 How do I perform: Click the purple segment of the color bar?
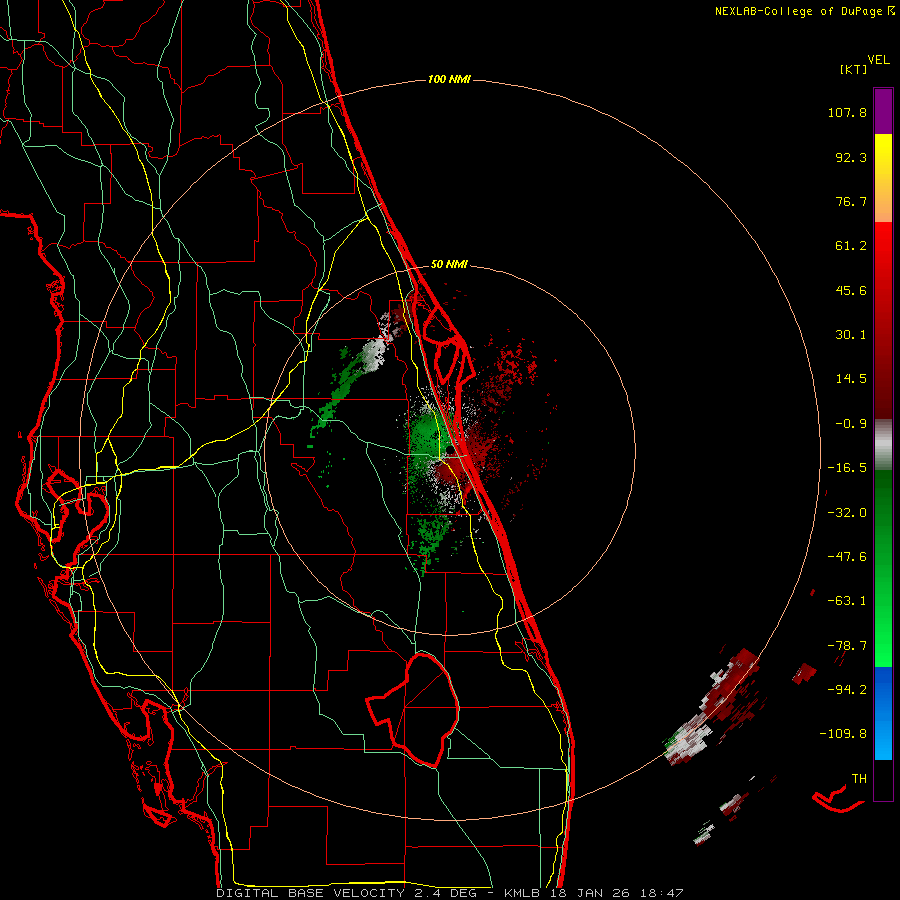click(x=883, y=112)
